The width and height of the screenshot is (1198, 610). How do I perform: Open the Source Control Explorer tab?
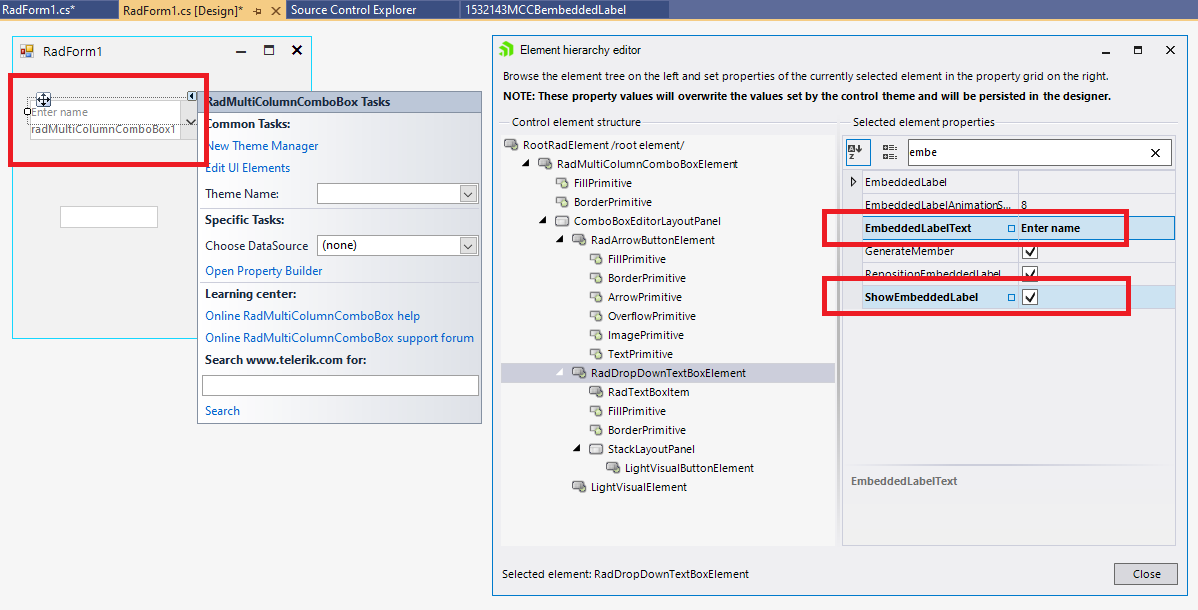click(x=354, y=10)
